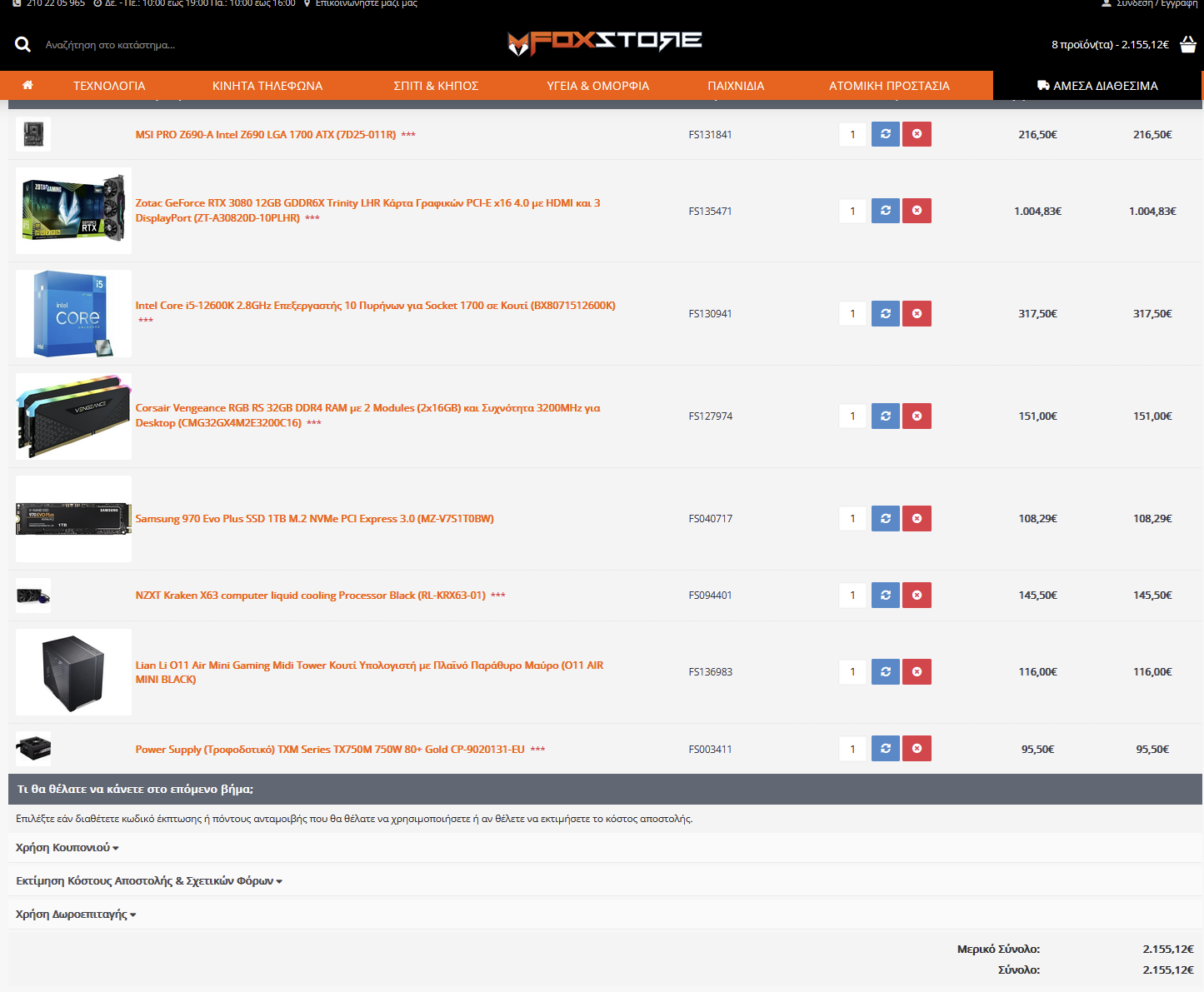Refresh quantity for Corsair Vengeance RAM
This screenshot has width=1204, height=992.
click(x=886, y=416)
